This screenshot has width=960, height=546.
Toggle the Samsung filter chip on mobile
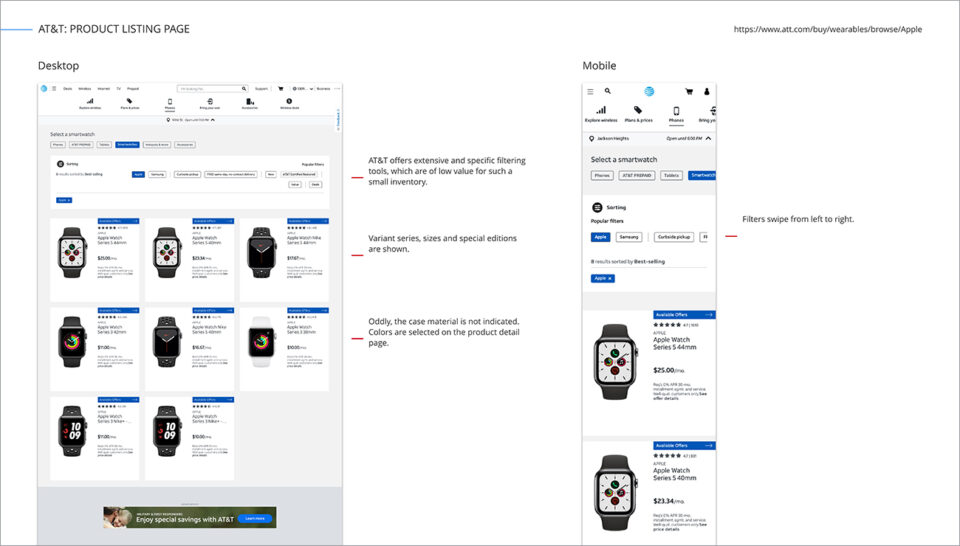[x=629, y=237]
